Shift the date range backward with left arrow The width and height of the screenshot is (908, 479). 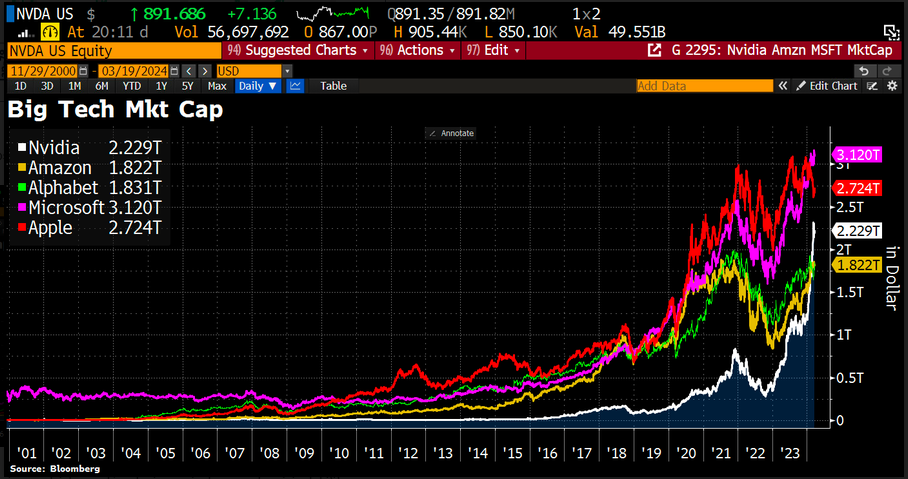(189, 71)
